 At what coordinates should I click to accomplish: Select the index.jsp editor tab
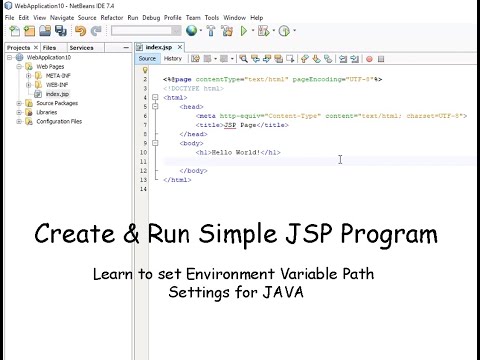159,47
